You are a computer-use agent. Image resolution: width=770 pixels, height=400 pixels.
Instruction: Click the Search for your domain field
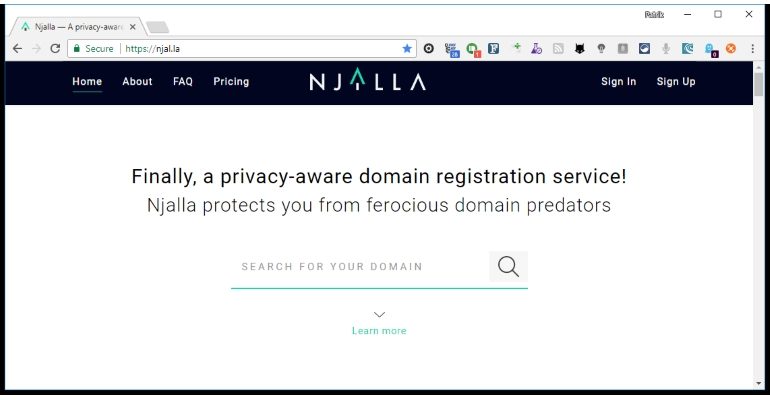click(359, 267)
